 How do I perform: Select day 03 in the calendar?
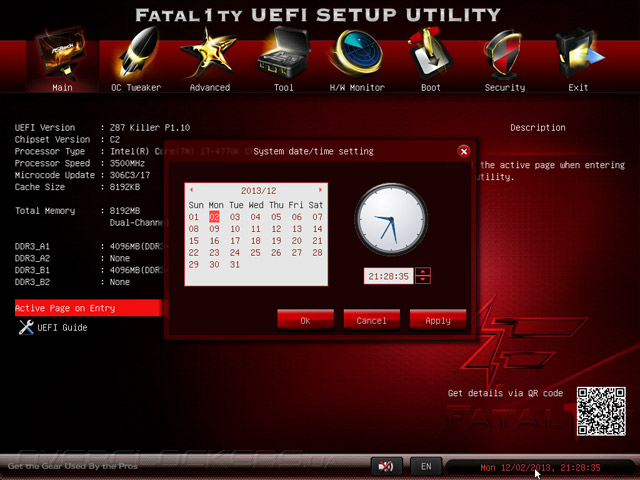[x=235, y=217]
